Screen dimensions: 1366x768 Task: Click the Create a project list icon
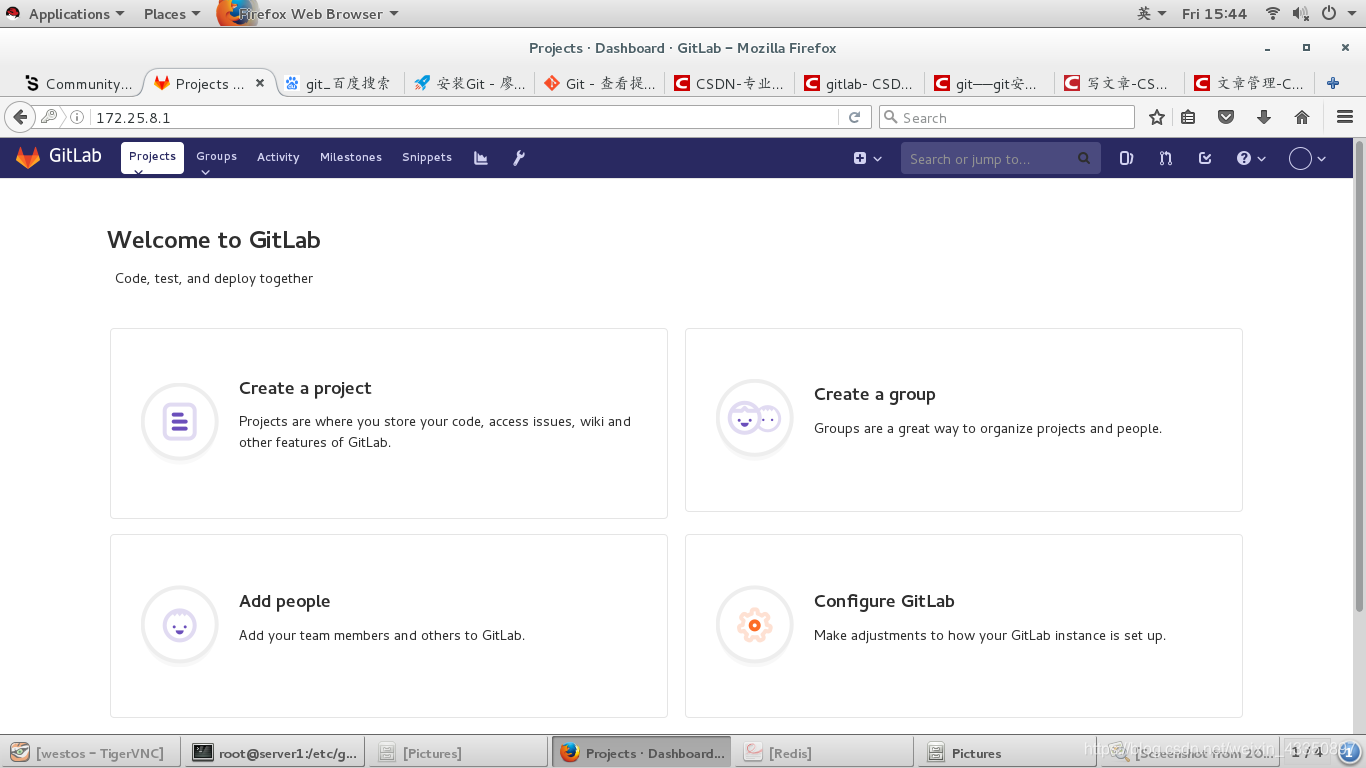coord(180,422)
